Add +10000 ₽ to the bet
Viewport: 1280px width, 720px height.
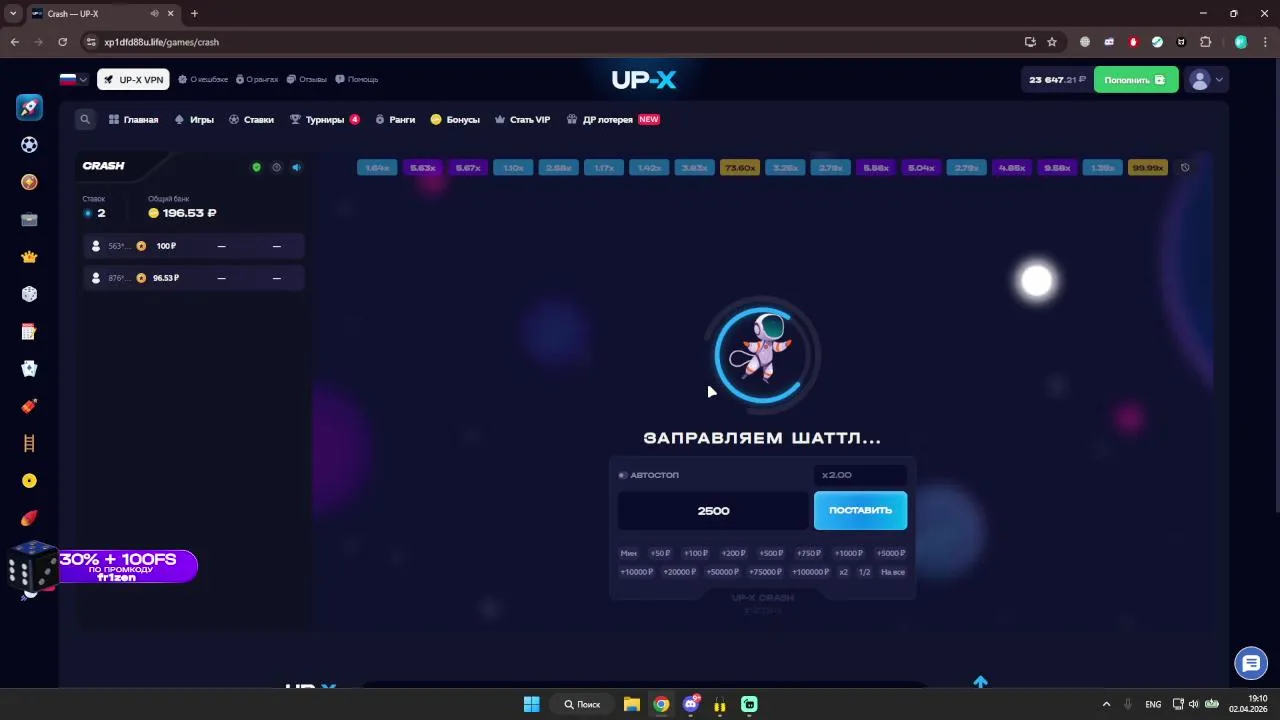point(636,572)
